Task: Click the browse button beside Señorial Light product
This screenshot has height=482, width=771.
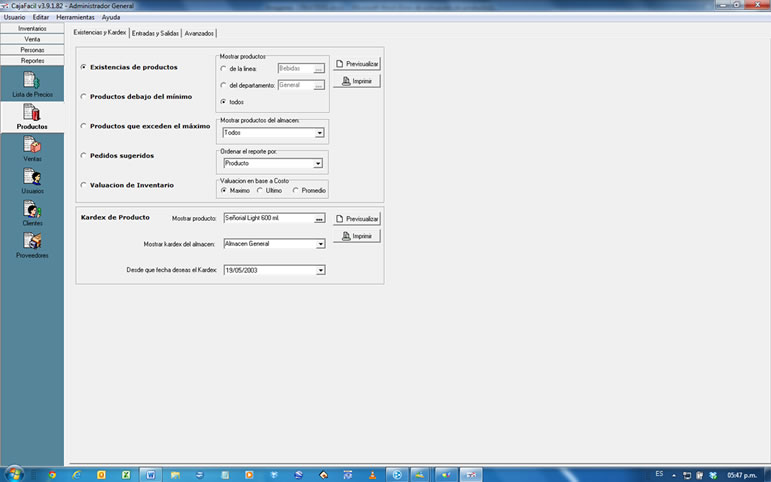Action: (x=319, y=218)
